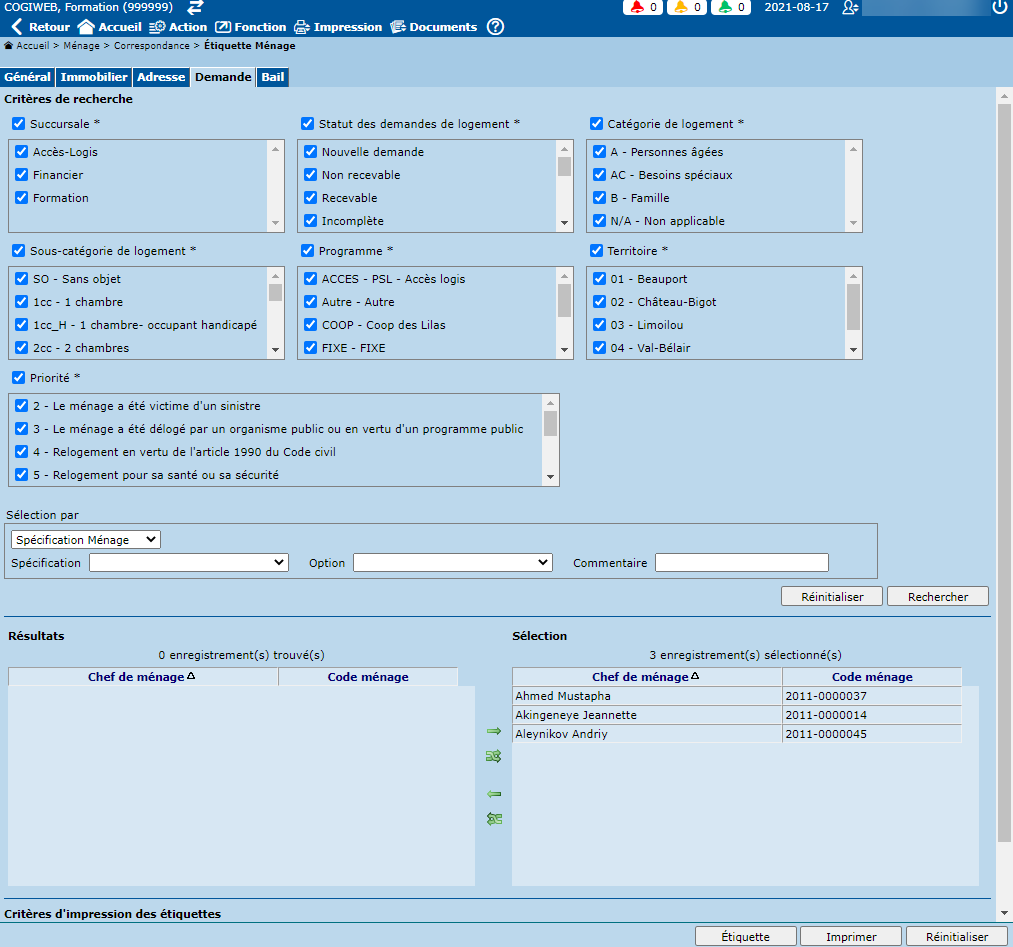Screen dimensions: 1013x947
Task: Open the Impression menu
Action: 337,27
